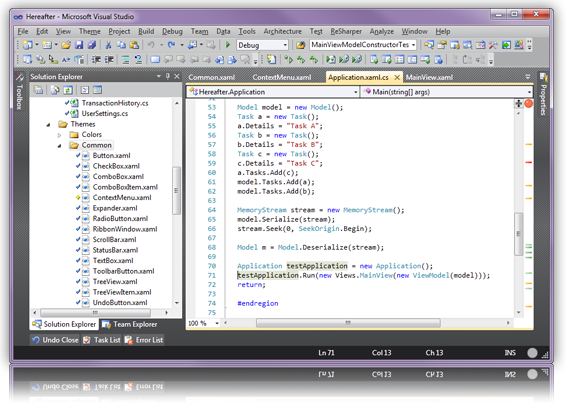Expand the Colors folder
This screenshot has width=566, height=403.
(x=60, y=135)
